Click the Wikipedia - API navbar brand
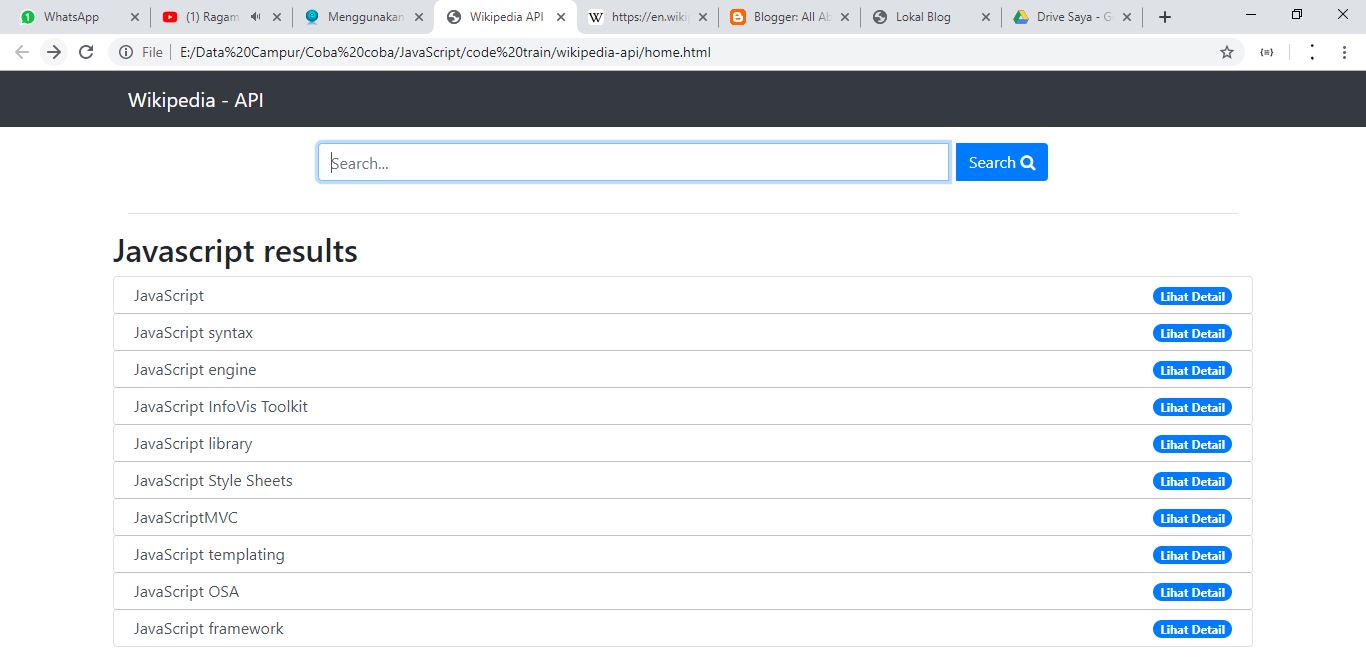The width and height of the screenshot is (1366, 661). pos(195,99)
